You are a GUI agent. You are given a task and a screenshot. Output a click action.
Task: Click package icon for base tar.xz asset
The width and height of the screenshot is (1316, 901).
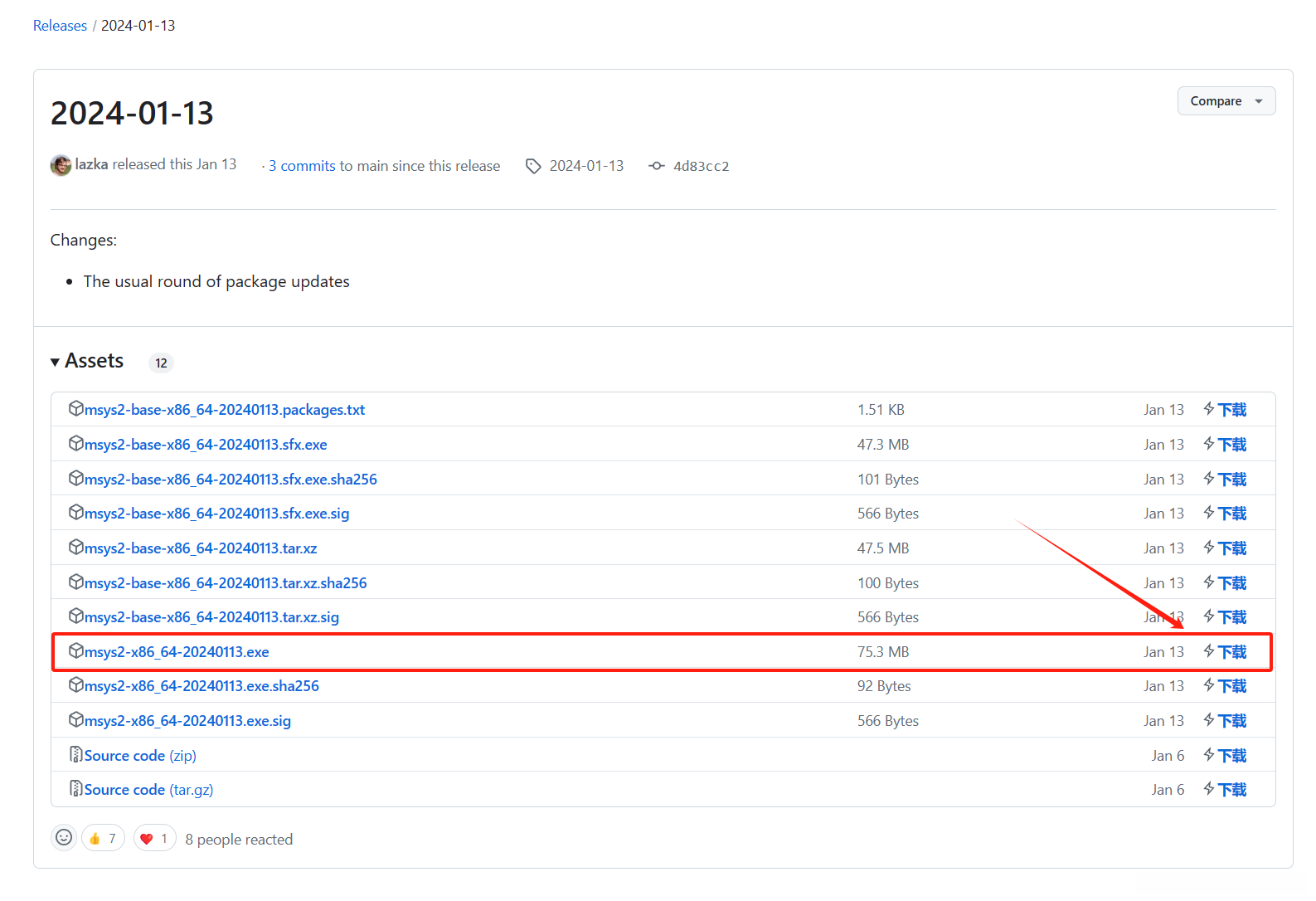(75, 547)
